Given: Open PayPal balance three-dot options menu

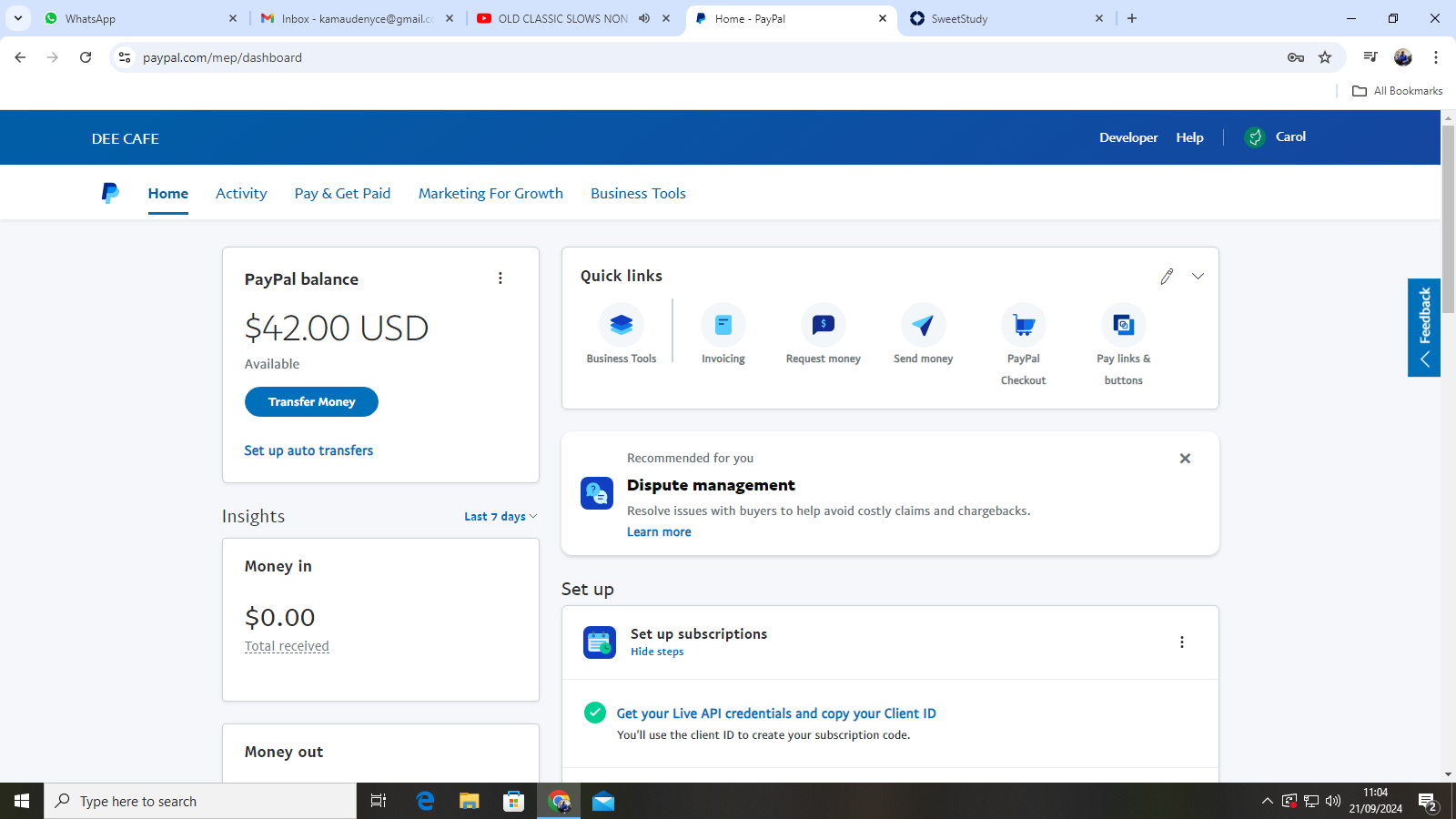Looking at the screenshot, I should 500,278.
